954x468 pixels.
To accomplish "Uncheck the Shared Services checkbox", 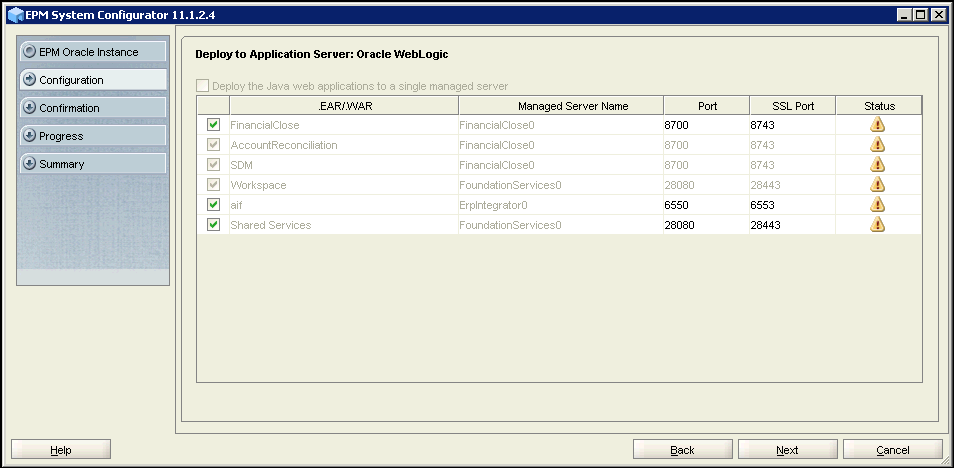I will [213, 225].
